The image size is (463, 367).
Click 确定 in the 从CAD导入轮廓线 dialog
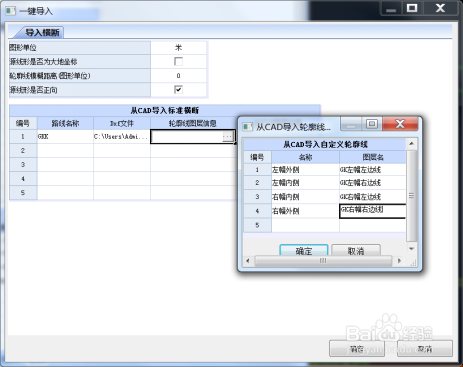pyautogui.click(x=304, y=250)
